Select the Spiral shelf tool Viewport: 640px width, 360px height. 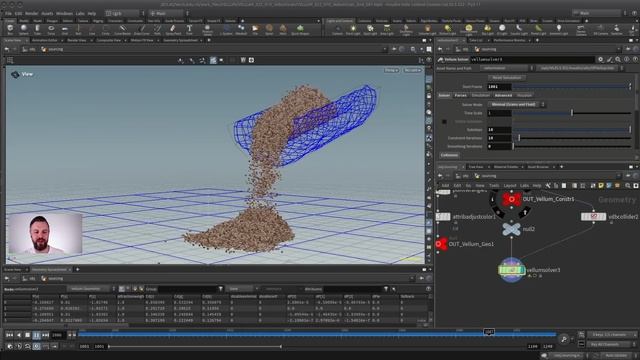point(269,29)
